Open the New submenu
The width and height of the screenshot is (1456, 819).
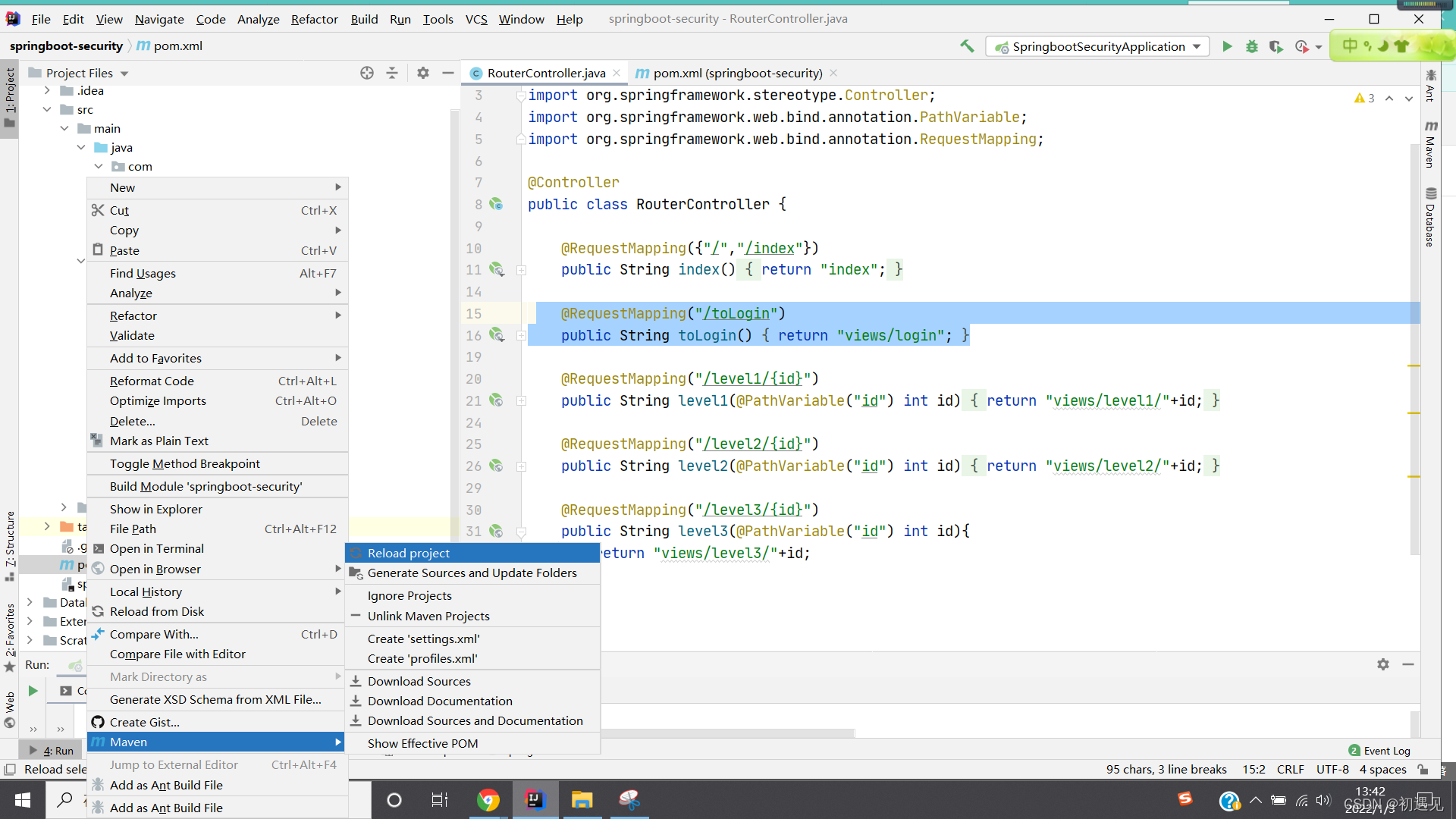click(x=218, y=187)
